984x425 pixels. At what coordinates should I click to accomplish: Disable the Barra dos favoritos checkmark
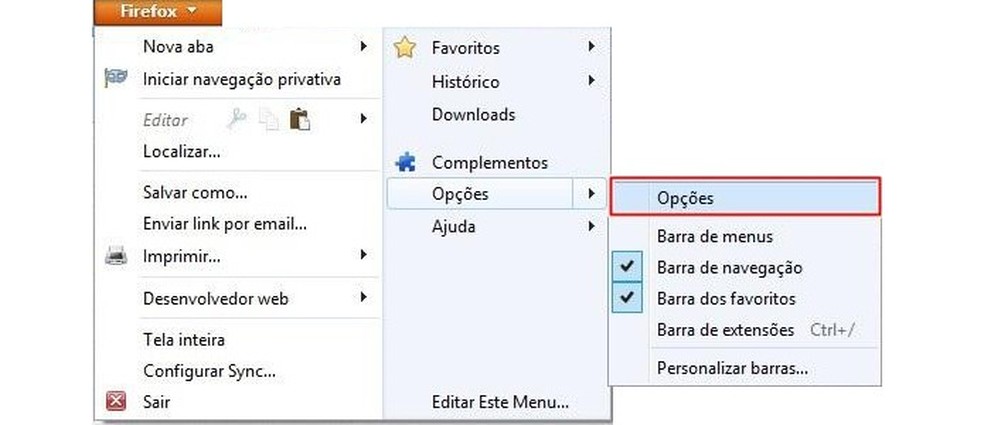(627, 298)
